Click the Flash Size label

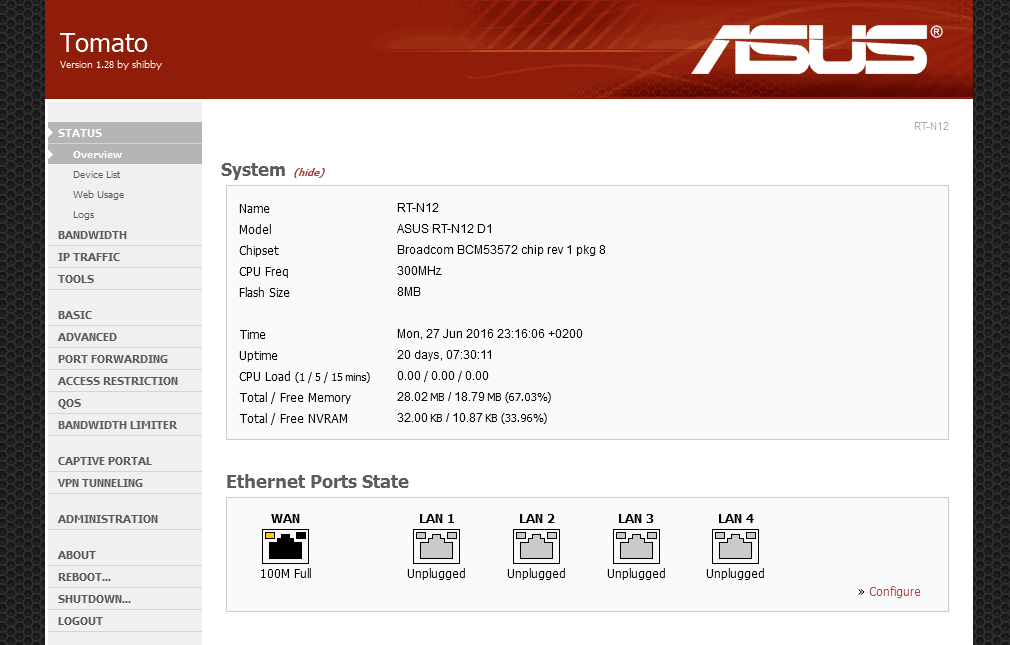click(264, 293)
